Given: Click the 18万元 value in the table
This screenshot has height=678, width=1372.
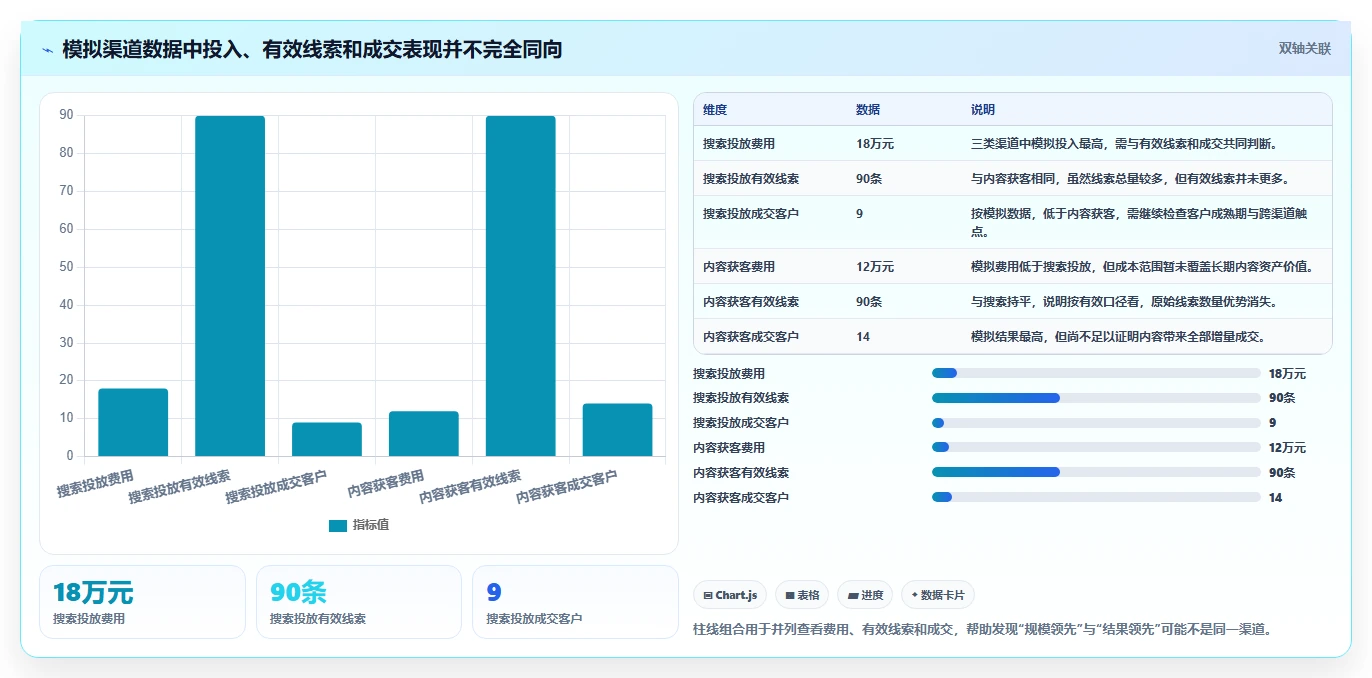Looking at the screenshot, I should 875,144.
